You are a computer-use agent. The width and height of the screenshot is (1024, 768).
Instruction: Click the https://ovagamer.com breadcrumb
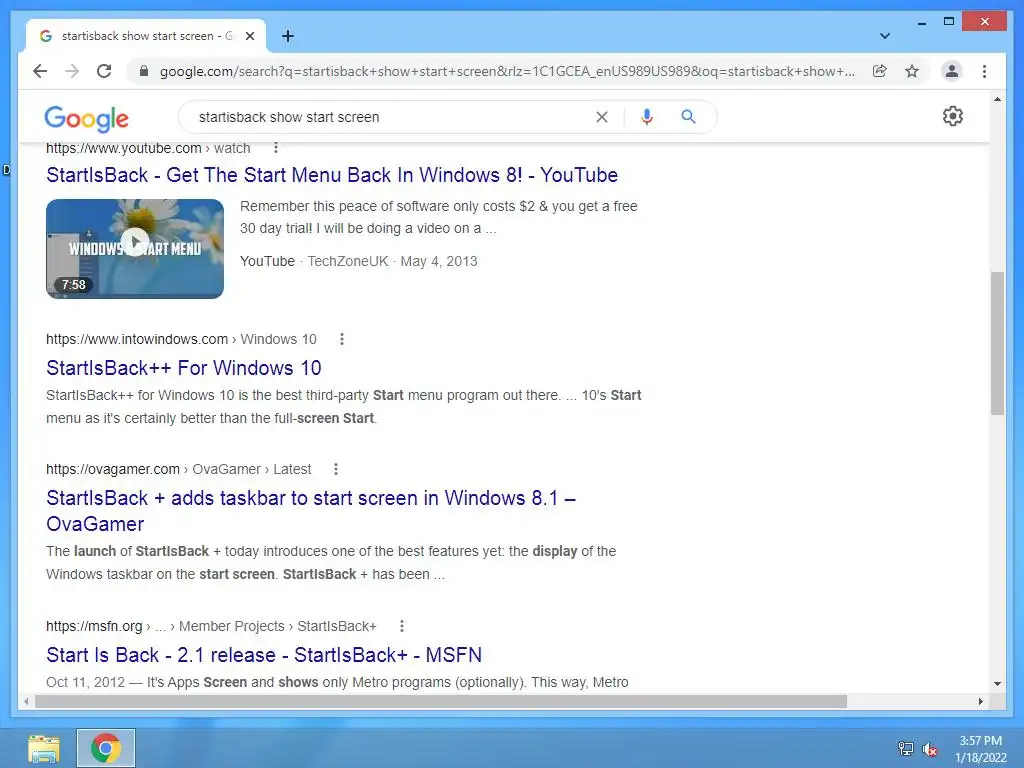coord(112,469)
